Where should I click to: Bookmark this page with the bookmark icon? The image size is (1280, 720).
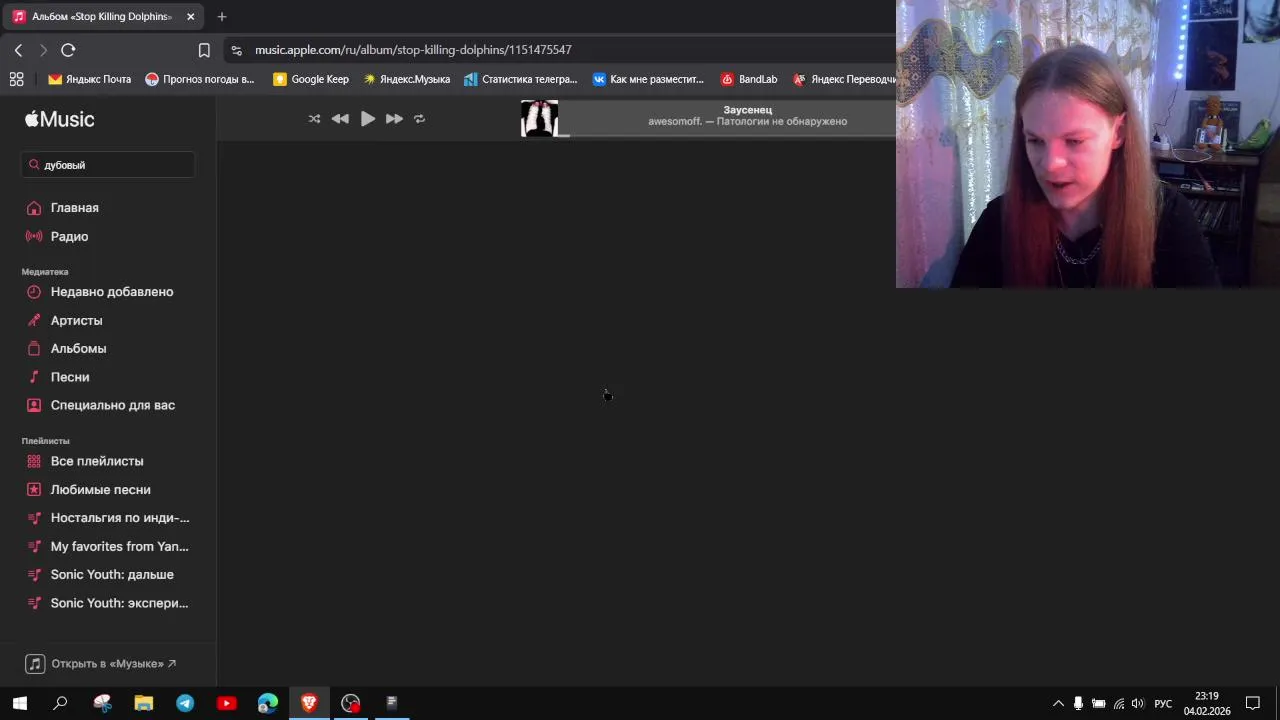(x=204, y=50)
